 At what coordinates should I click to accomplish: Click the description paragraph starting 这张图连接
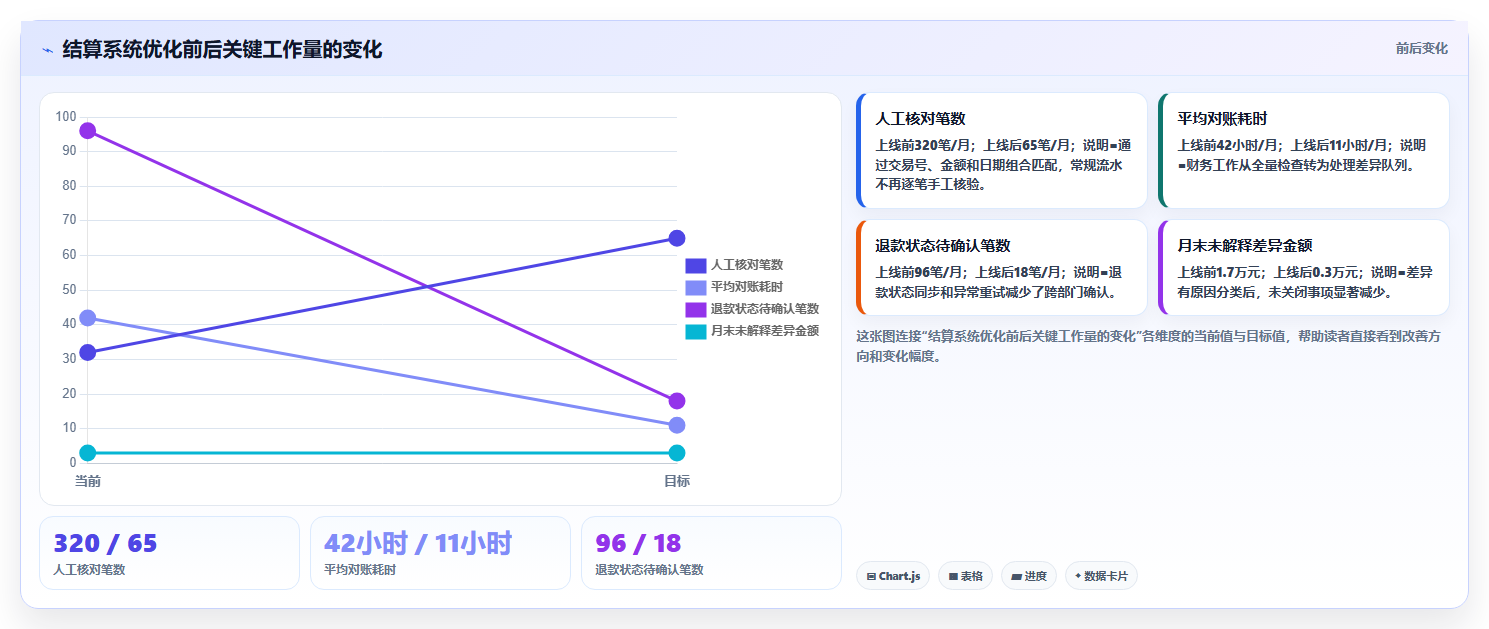[x=1149, y=346]
